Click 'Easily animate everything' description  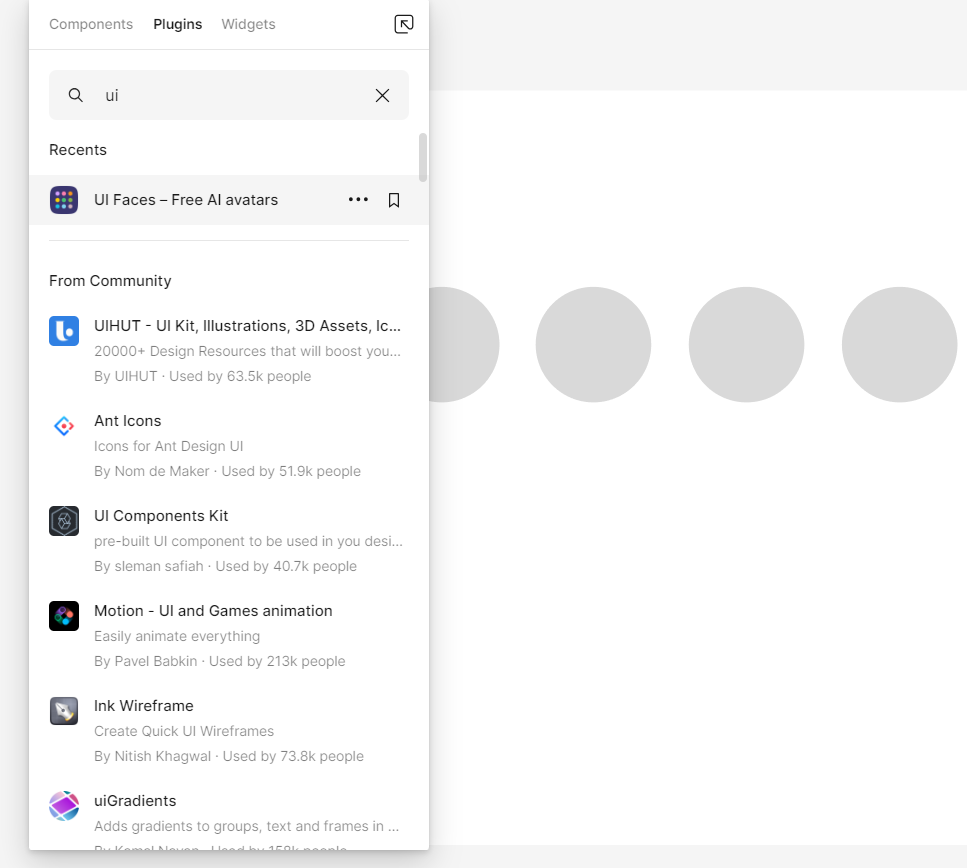point(177,636)
